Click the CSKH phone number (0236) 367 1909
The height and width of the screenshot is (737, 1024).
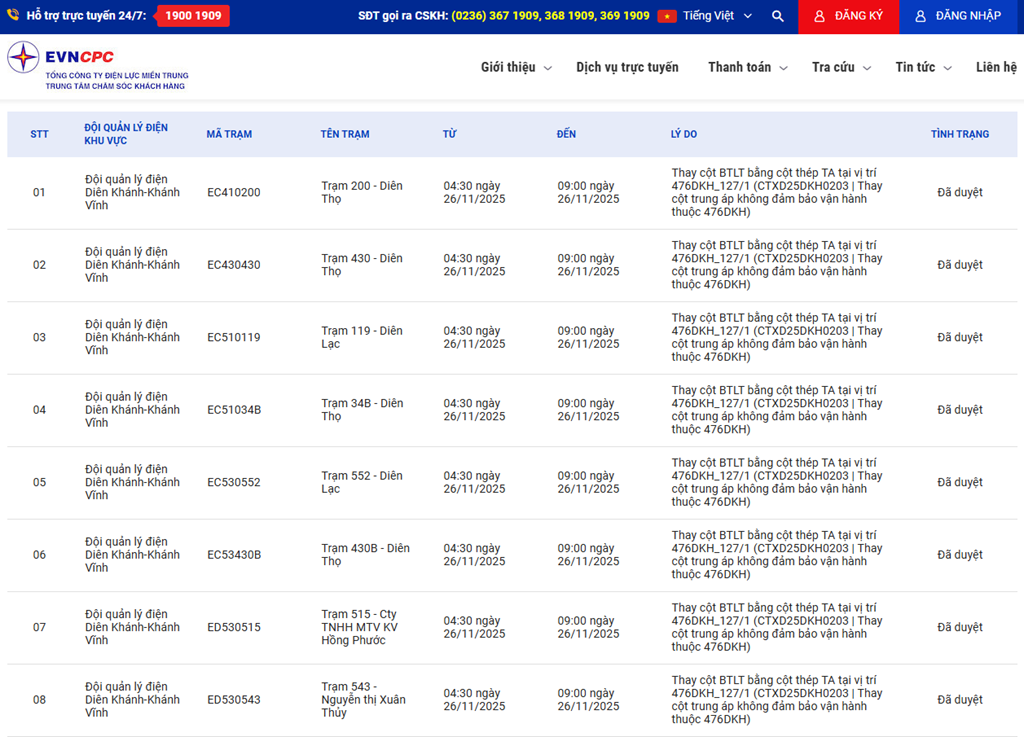(496, 17)
